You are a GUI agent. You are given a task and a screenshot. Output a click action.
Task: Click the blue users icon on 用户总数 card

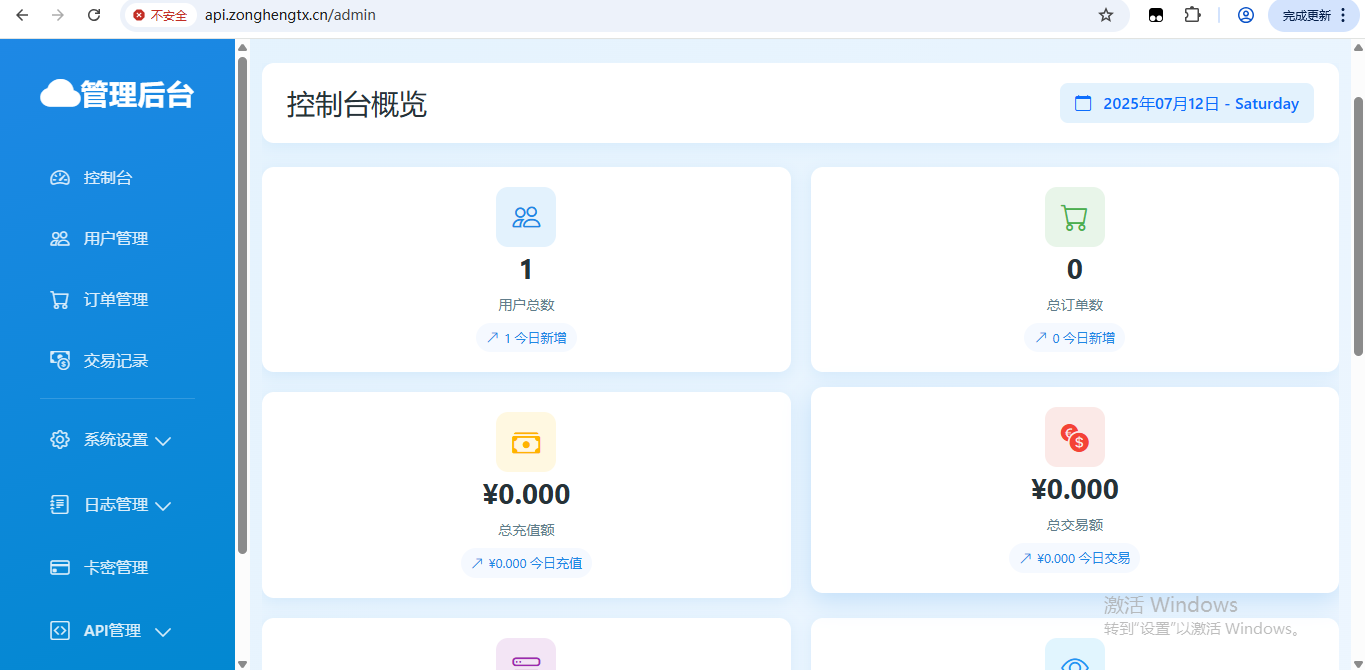coord(526,217)
